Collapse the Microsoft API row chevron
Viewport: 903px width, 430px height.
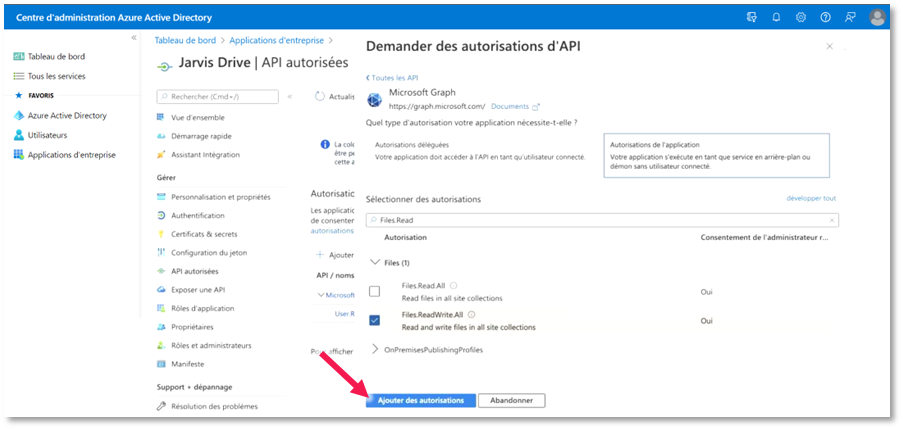(321, 295)
